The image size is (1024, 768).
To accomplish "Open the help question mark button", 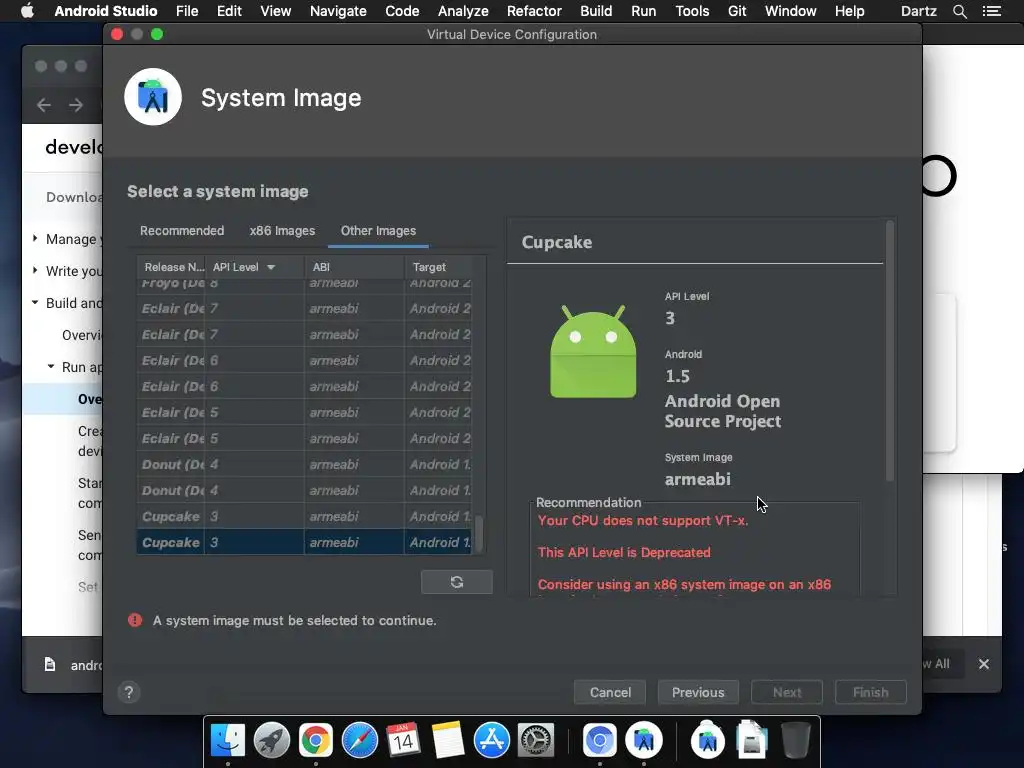I will (x=129, y=692).
